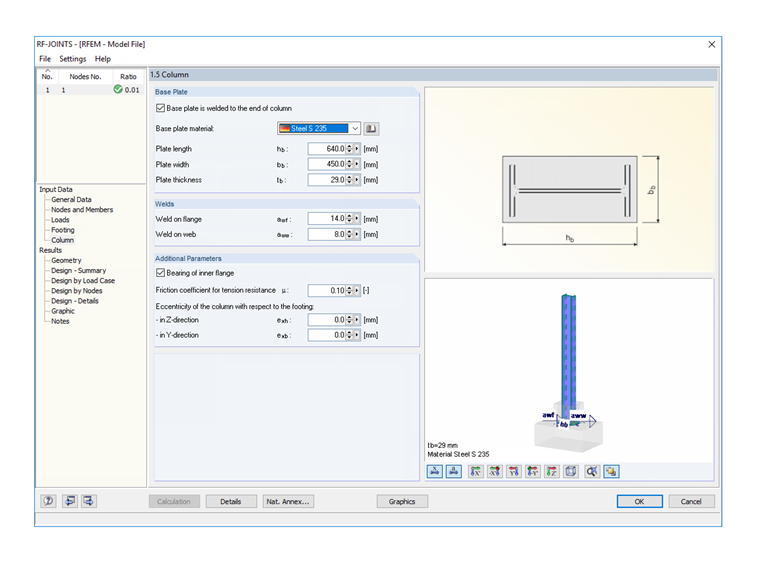Open Design - Summary in the tree
Image resolution: width=760 pixels, height=570 pixels.
[79, 270]
